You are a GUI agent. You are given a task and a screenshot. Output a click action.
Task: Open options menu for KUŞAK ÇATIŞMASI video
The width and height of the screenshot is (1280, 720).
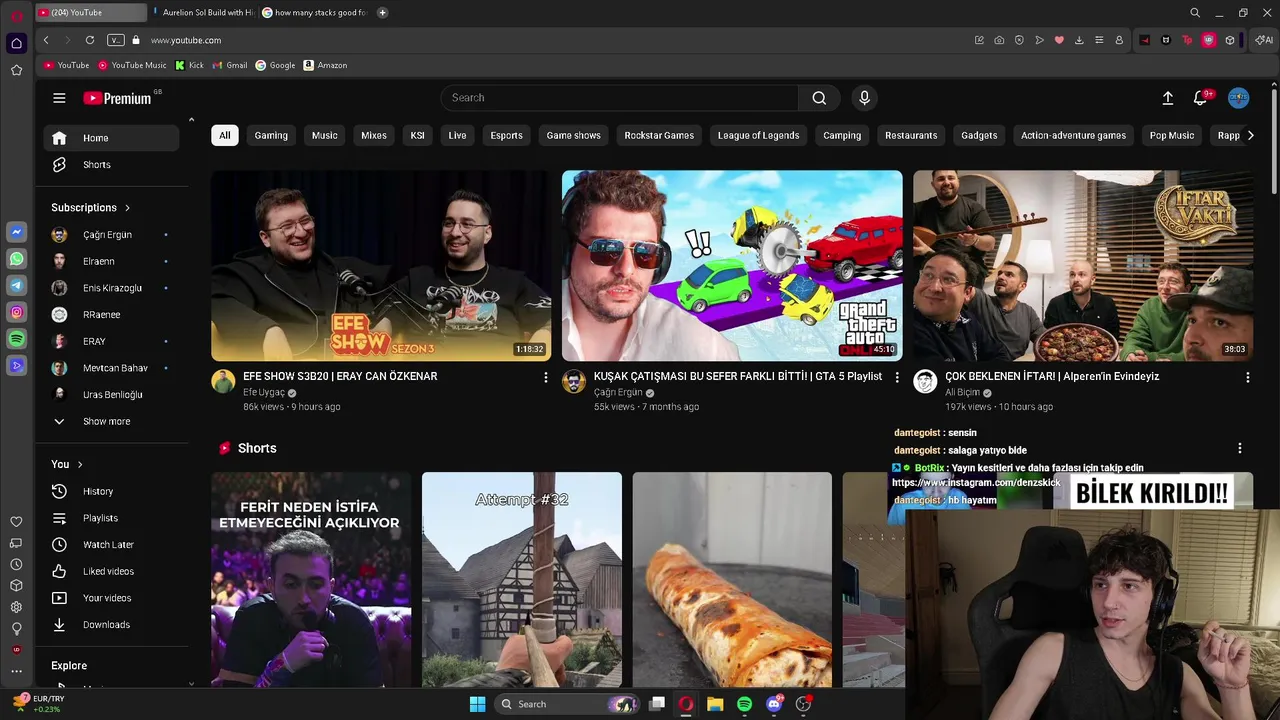[x=896, y=377]
